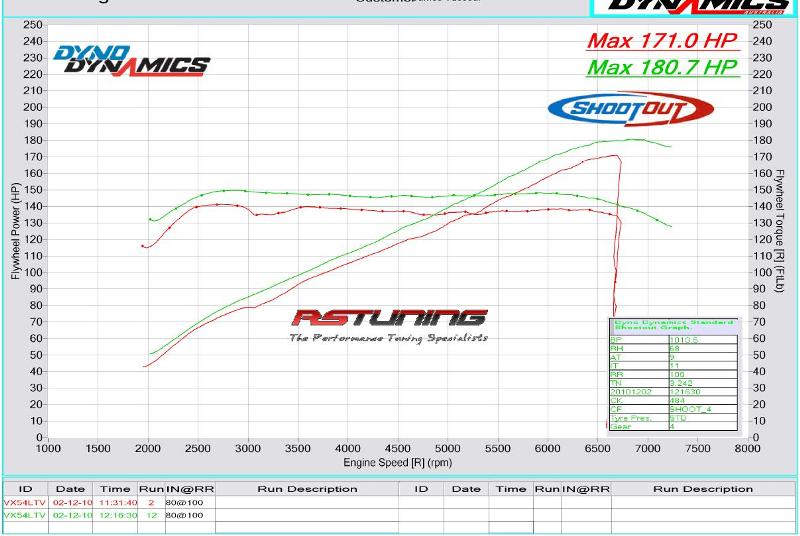Click the 12:16:30 time cell
This screenshot has width=800, height=536.
[x=117, y=515]
